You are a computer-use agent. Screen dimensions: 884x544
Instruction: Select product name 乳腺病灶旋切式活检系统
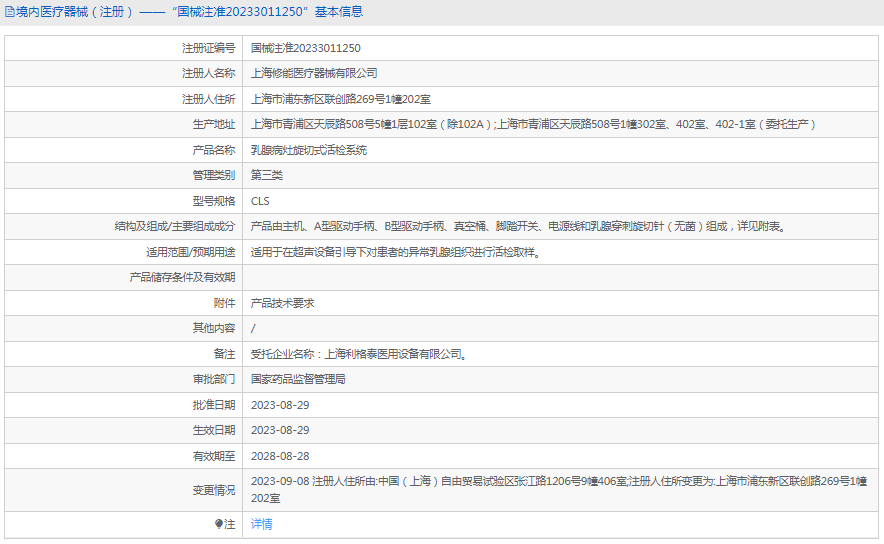(309, 150)
